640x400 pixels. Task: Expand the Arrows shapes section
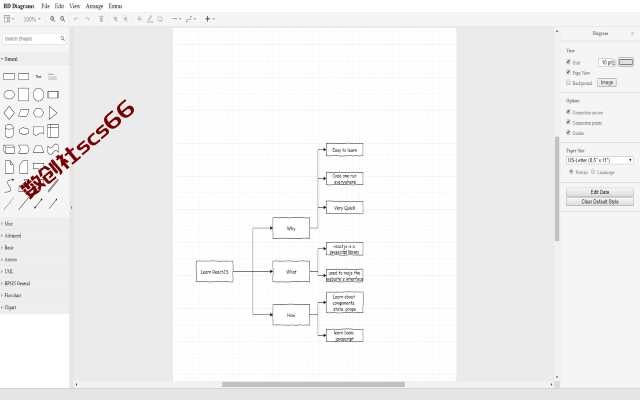click(34, 260)
